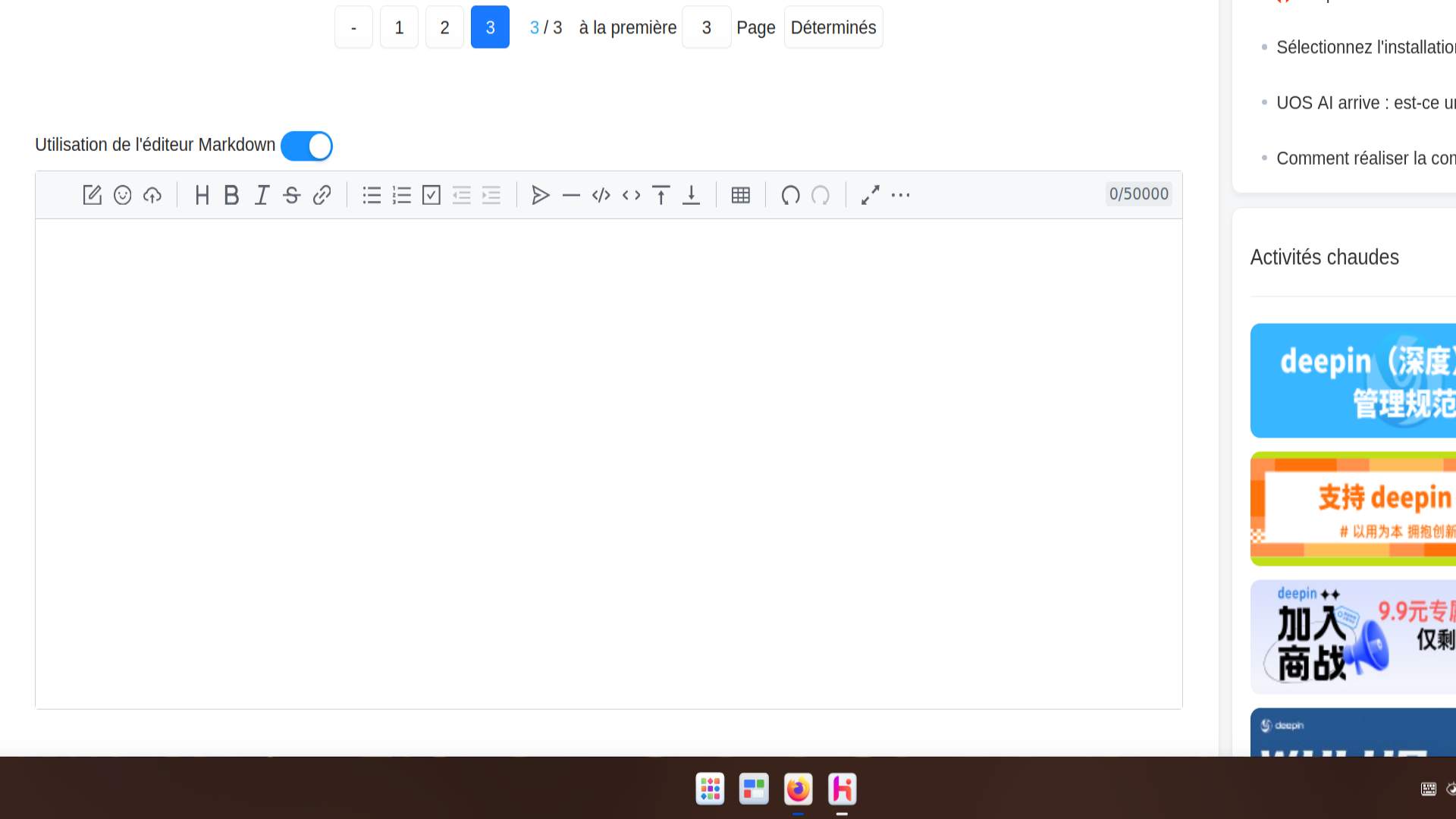1456x819 pixels.
Task: Click the cloud upload icon
Action: click(152, 195)
